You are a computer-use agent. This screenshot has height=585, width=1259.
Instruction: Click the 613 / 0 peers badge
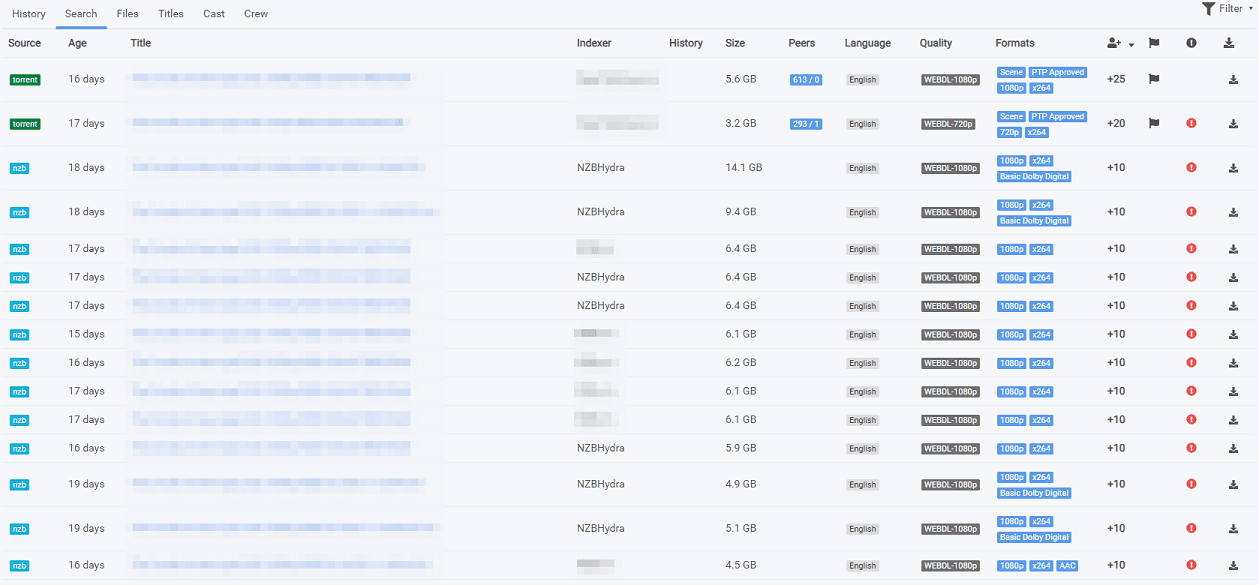coord(805,80)
